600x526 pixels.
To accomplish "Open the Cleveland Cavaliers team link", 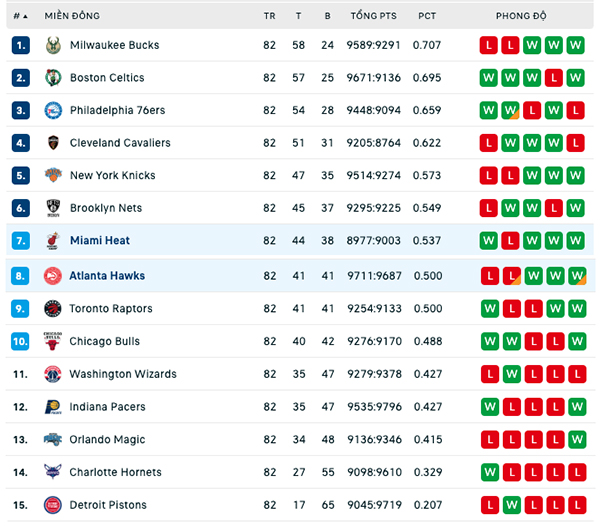I will 120,143.
